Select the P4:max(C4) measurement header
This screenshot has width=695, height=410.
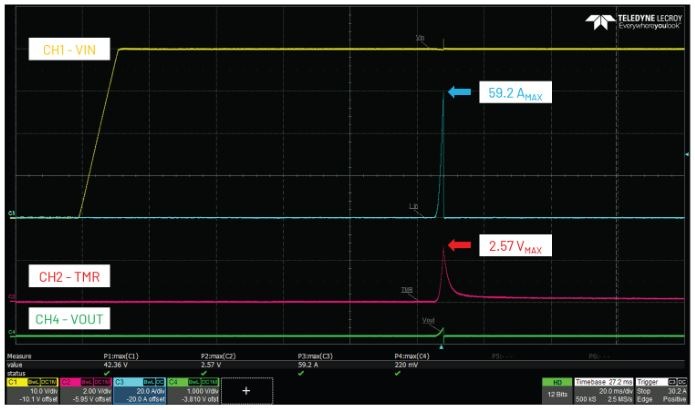412,356
